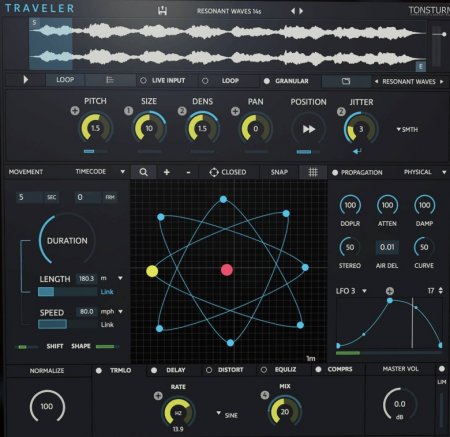Click the magnifier zoom tool
This screenshot has height=437, width=450.
point(144,172)
